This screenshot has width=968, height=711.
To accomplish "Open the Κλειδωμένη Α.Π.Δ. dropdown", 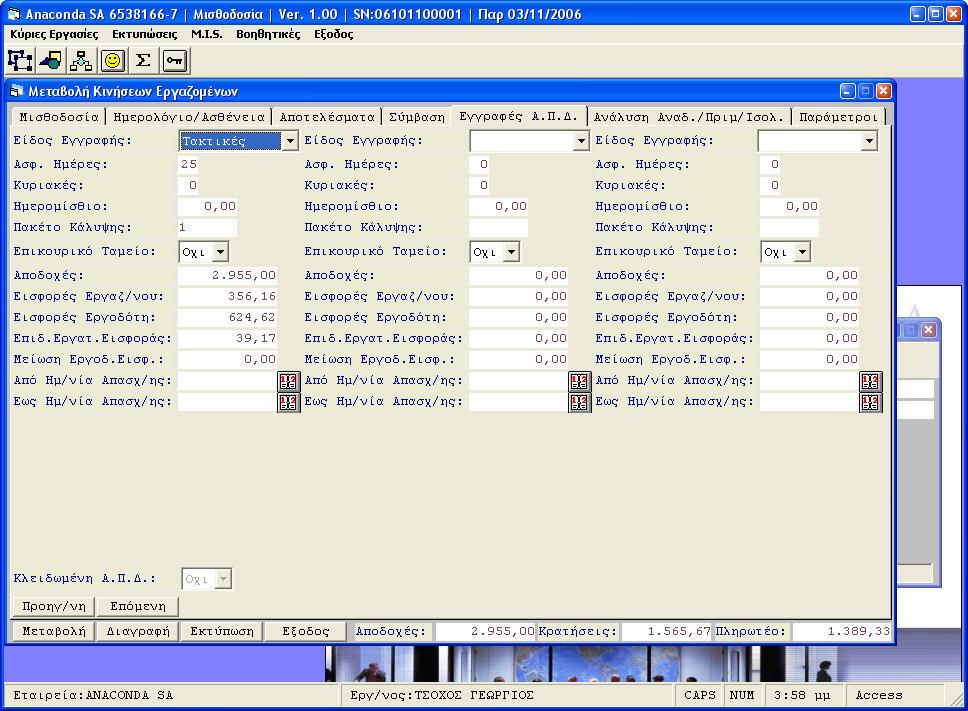I will point(223,579).
